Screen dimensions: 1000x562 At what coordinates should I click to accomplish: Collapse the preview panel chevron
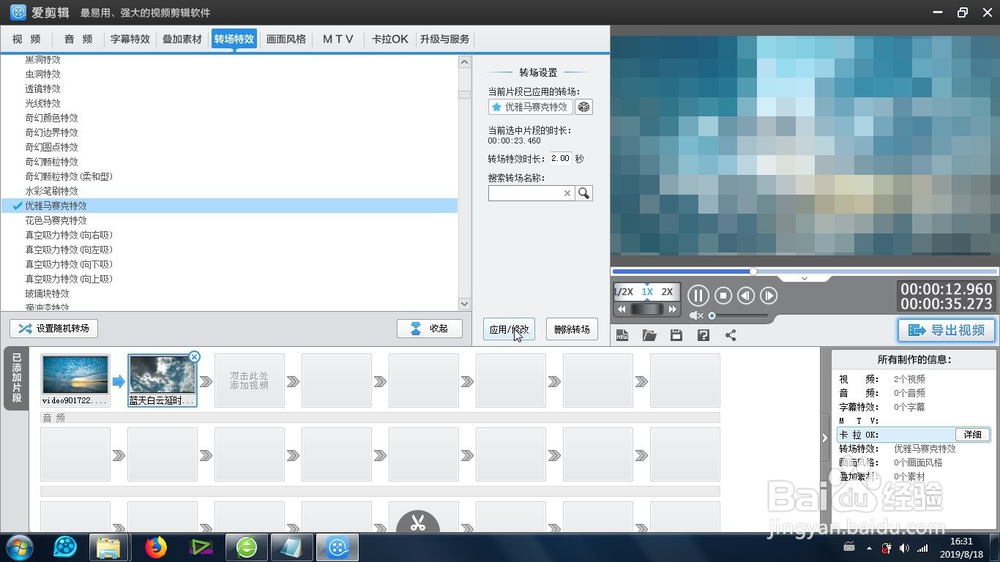[804, 279]
